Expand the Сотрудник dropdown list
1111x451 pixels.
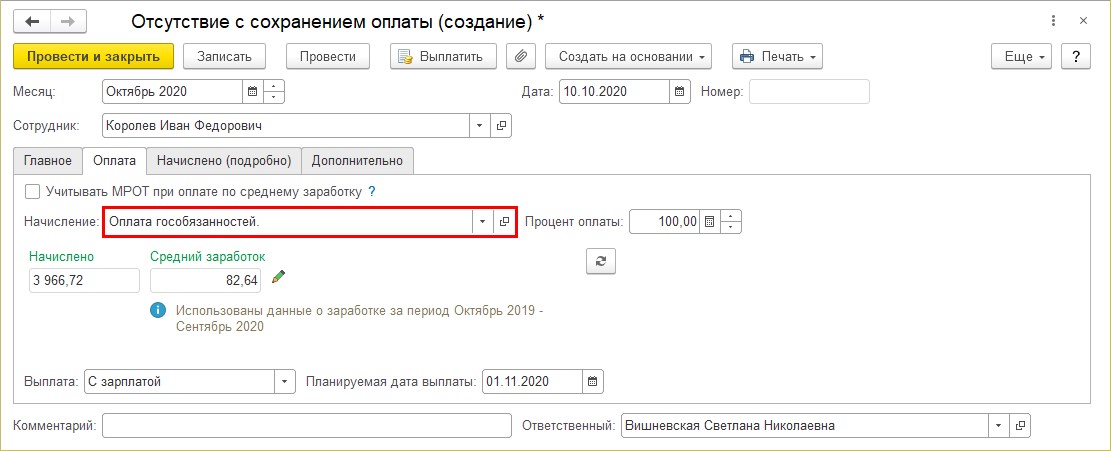click(480, 126)
